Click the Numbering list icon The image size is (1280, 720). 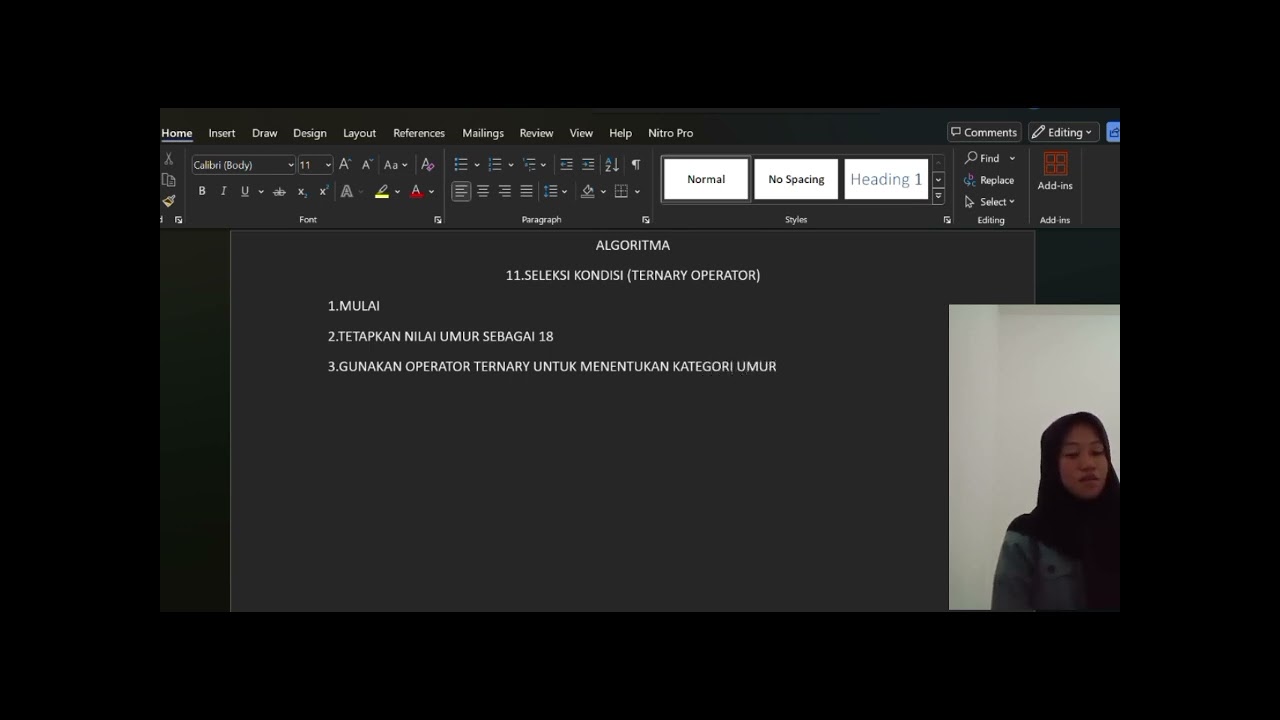[495, 165]
